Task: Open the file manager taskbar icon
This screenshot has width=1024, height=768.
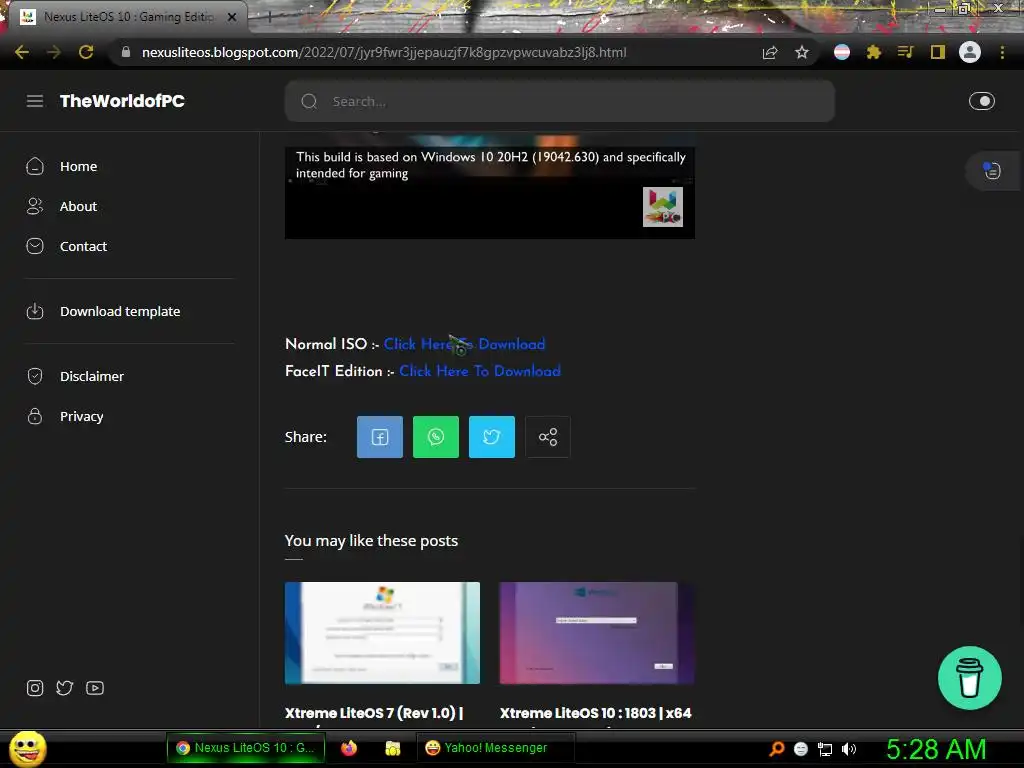Action: coord(392,748)
